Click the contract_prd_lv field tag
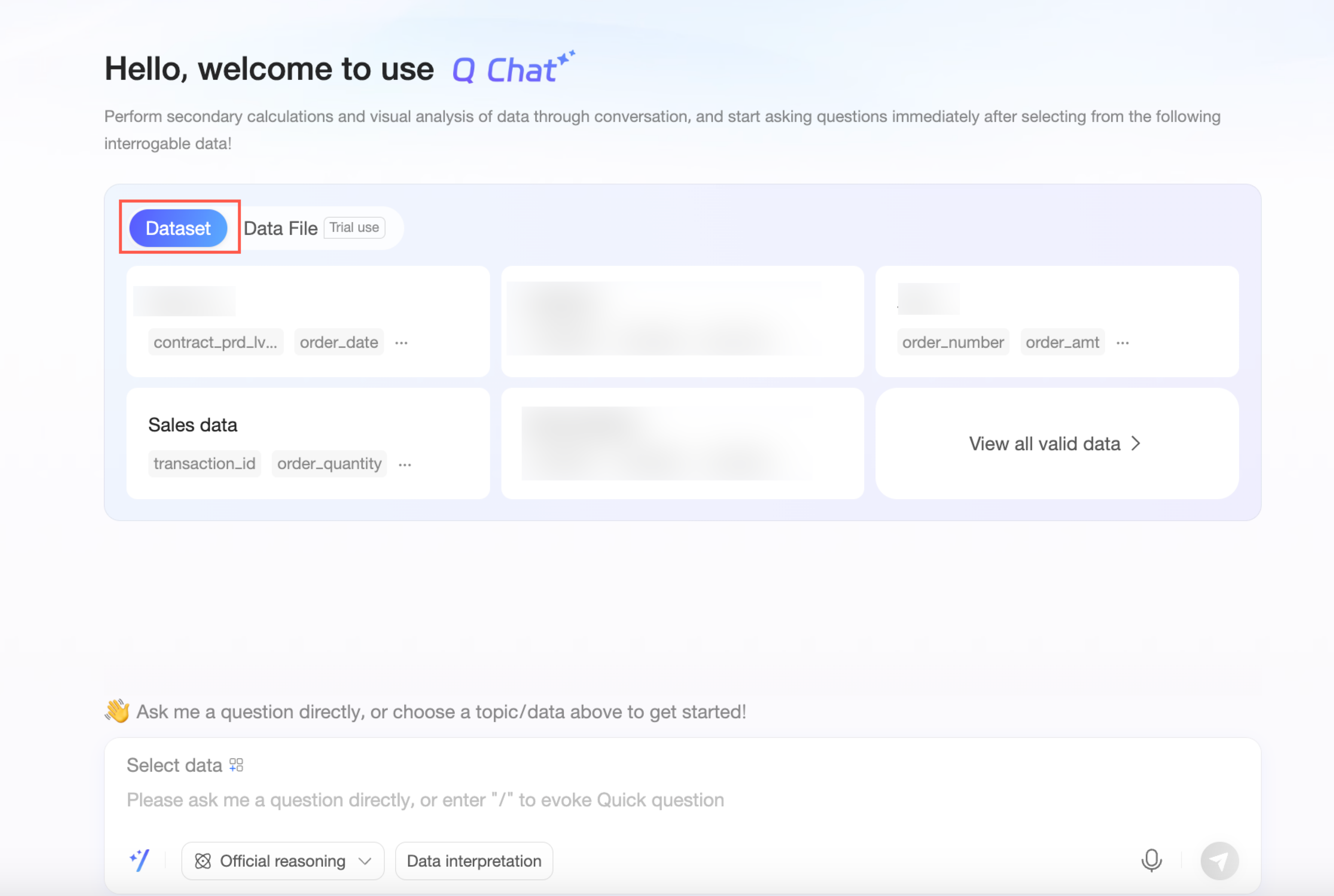This screenshot has width=1334, height=896. [x=215, y=342]
